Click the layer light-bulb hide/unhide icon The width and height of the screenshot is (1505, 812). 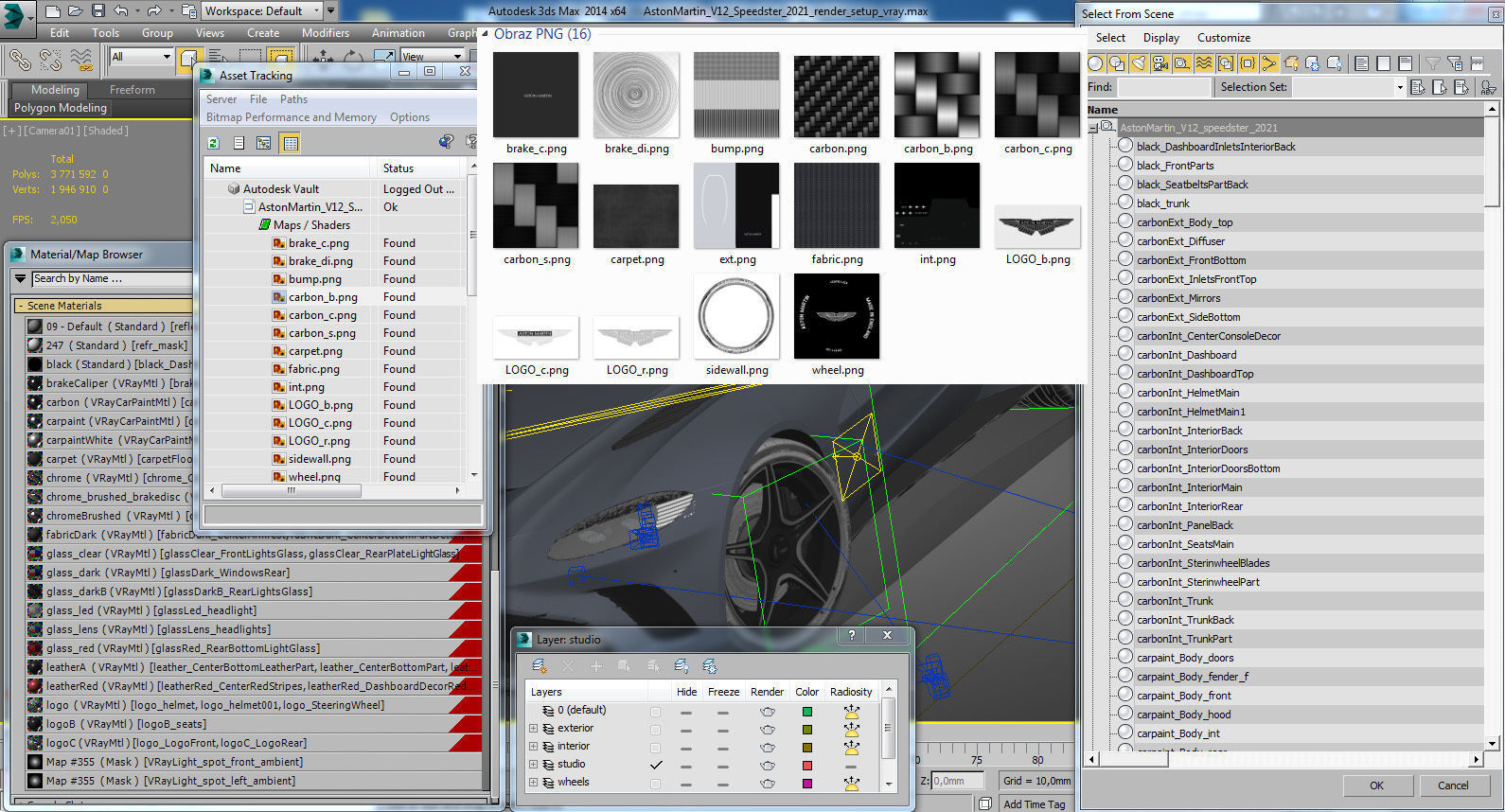tap(682, 666)
